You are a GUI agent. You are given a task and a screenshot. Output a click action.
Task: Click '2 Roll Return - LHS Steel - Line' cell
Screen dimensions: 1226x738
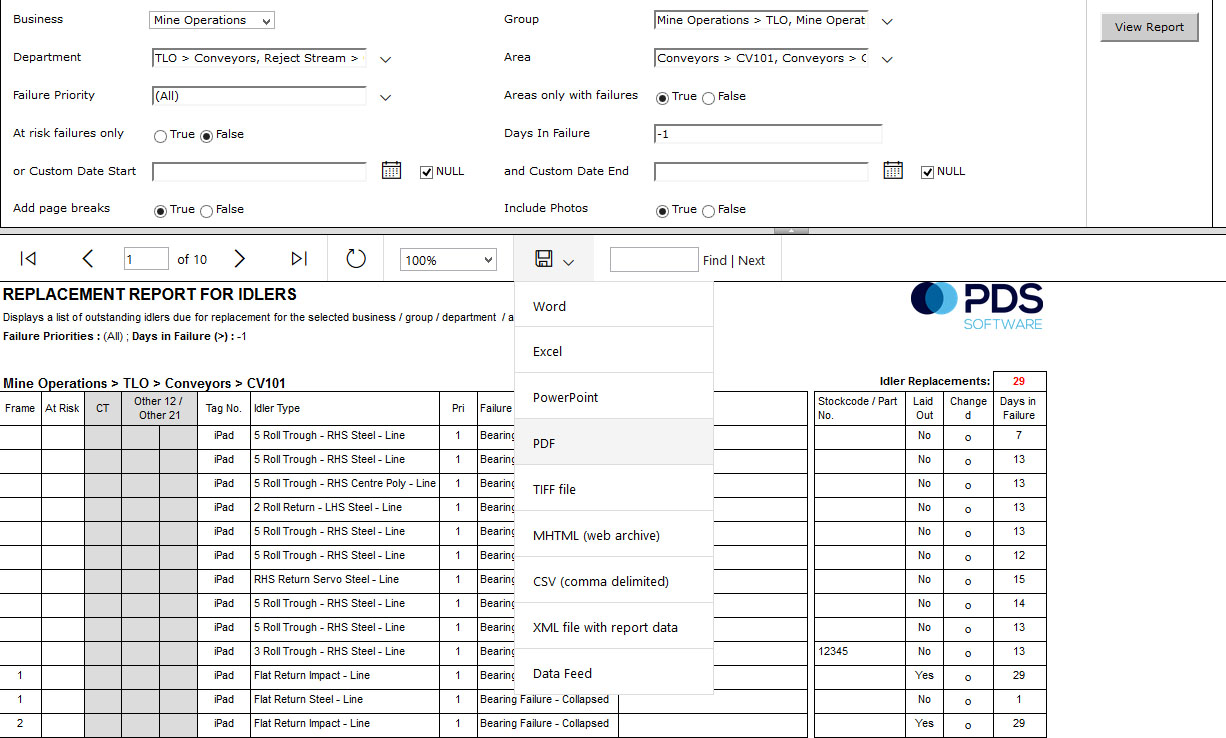pos(345,507)
